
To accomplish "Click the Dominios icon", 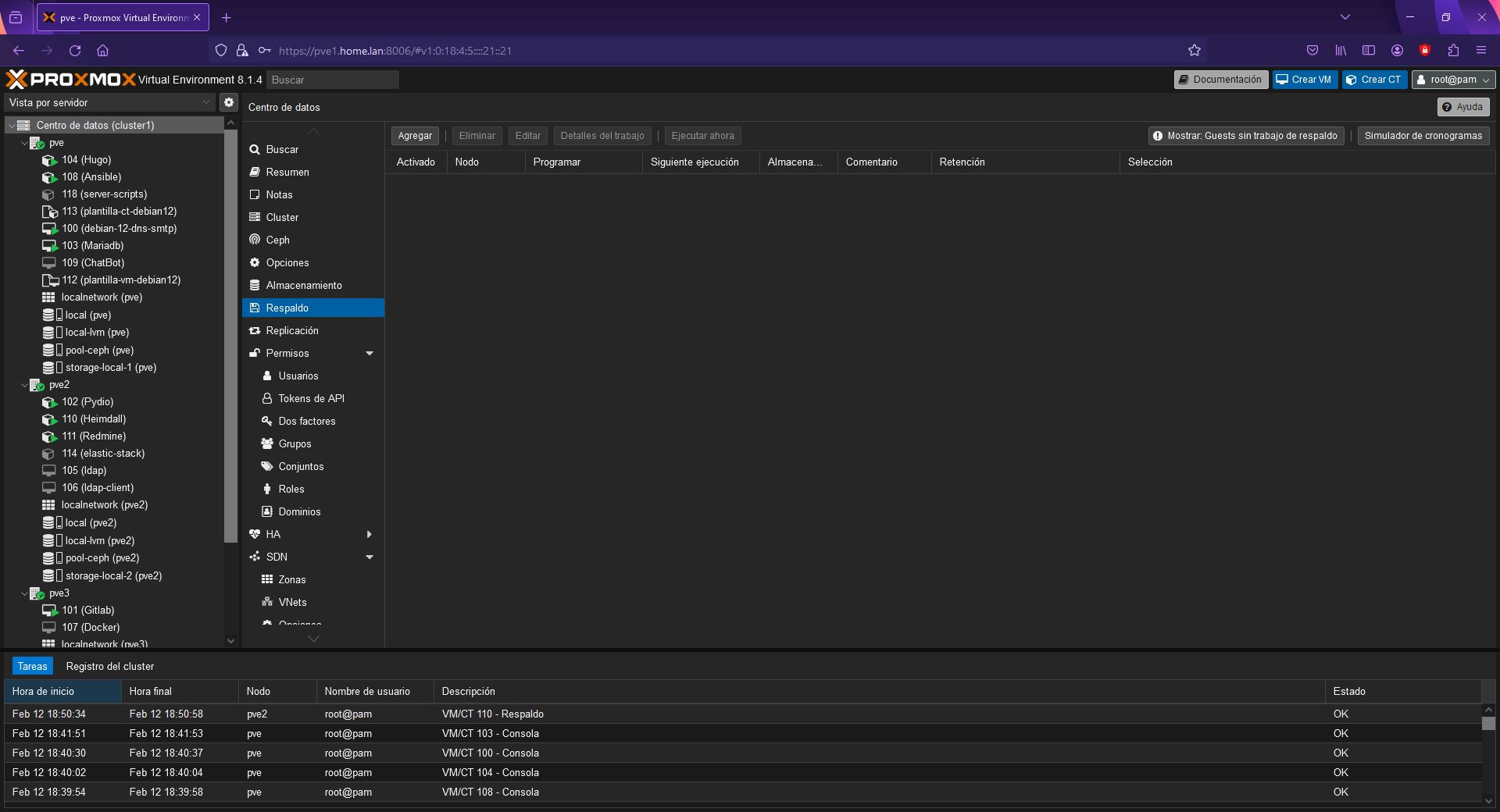I will (x=267, y=511).
